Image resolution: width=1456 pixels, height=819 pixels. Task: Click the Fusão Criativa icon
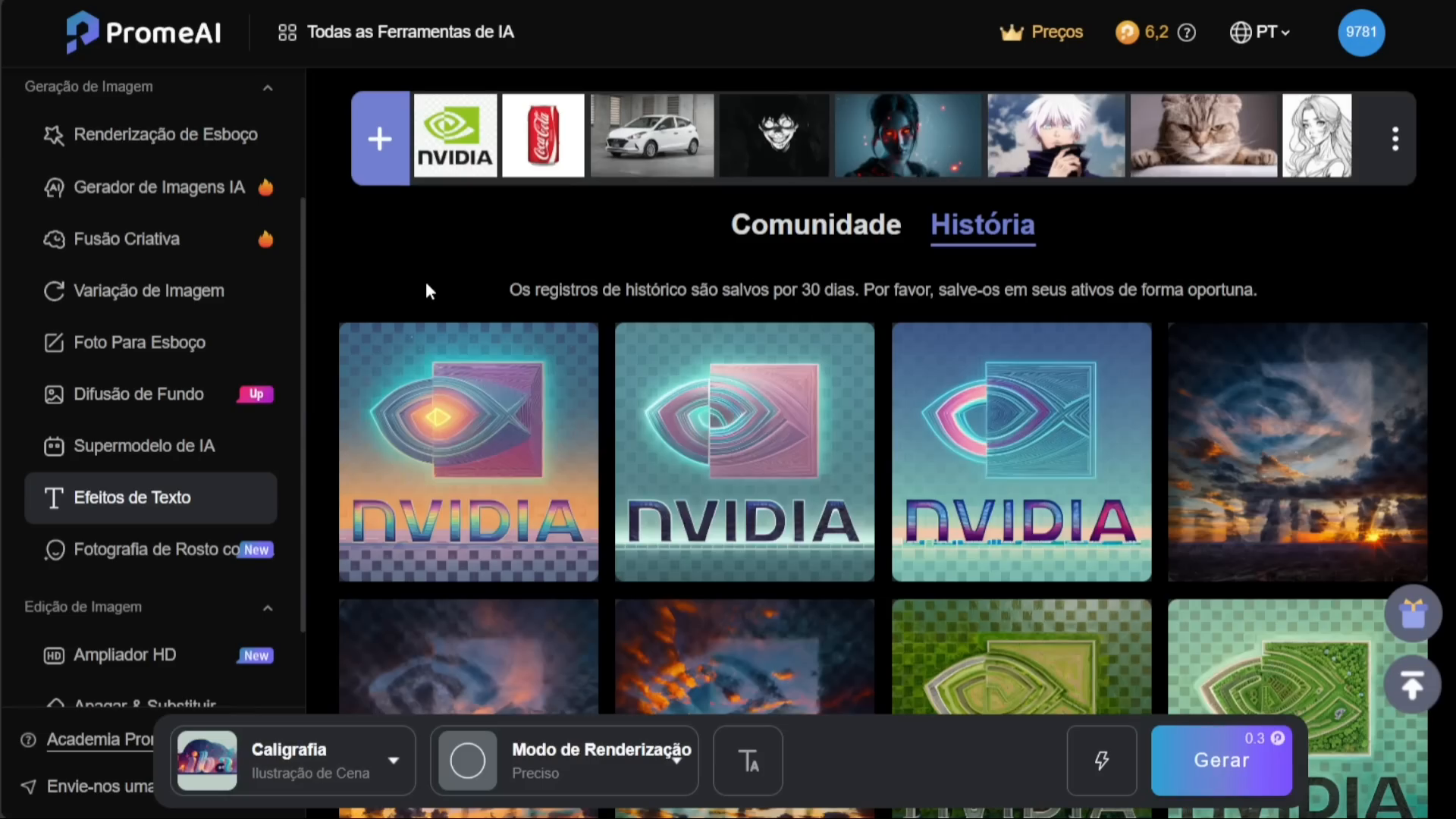pos(54,240)
